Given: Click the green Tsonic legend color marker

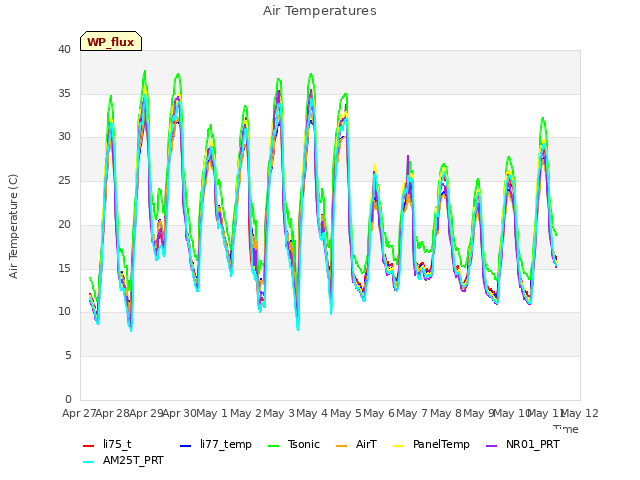Looking at the screenshot, I should [x=274, y=446].
